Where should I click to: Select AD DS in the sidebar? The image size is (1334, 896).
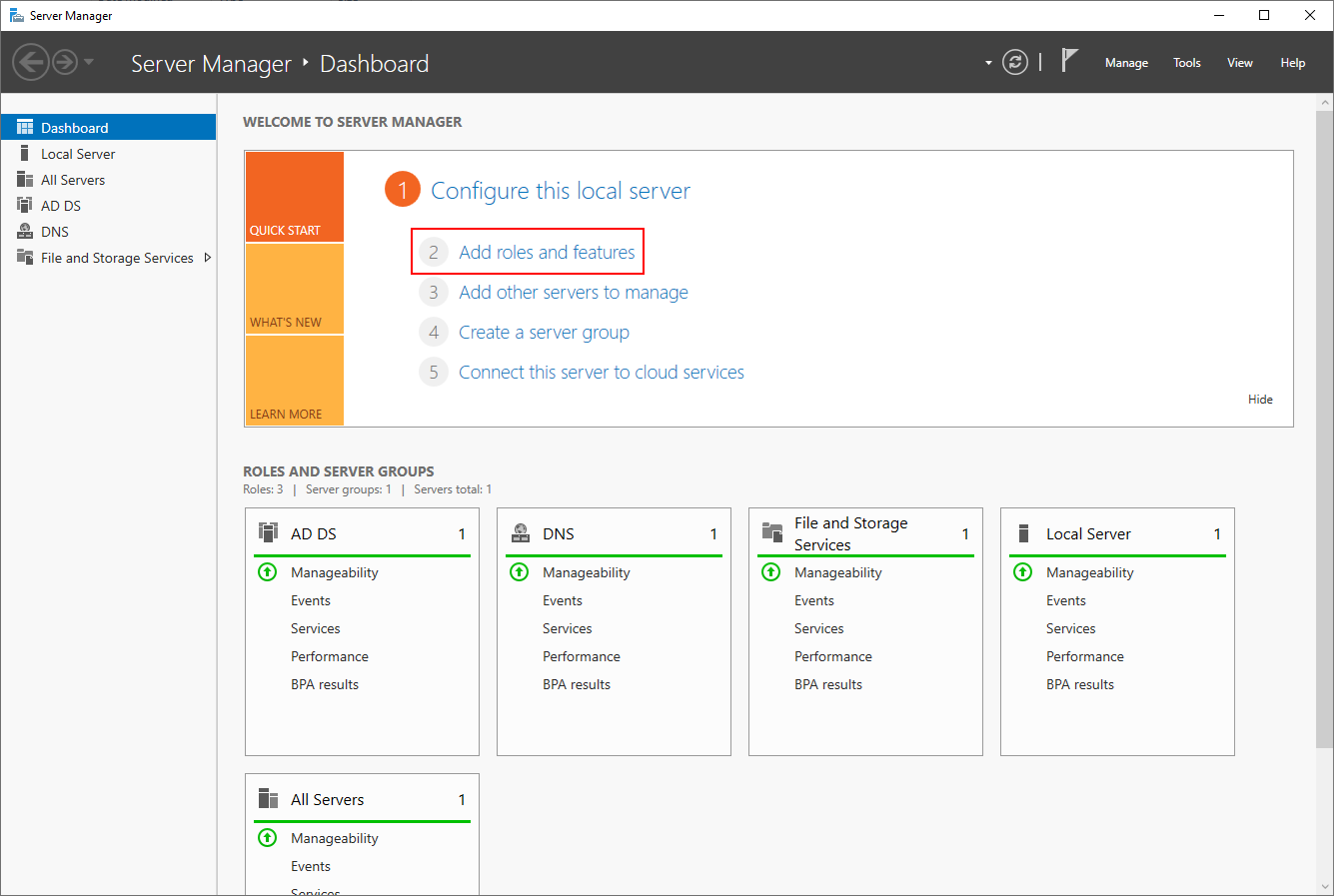coord(108,206)
